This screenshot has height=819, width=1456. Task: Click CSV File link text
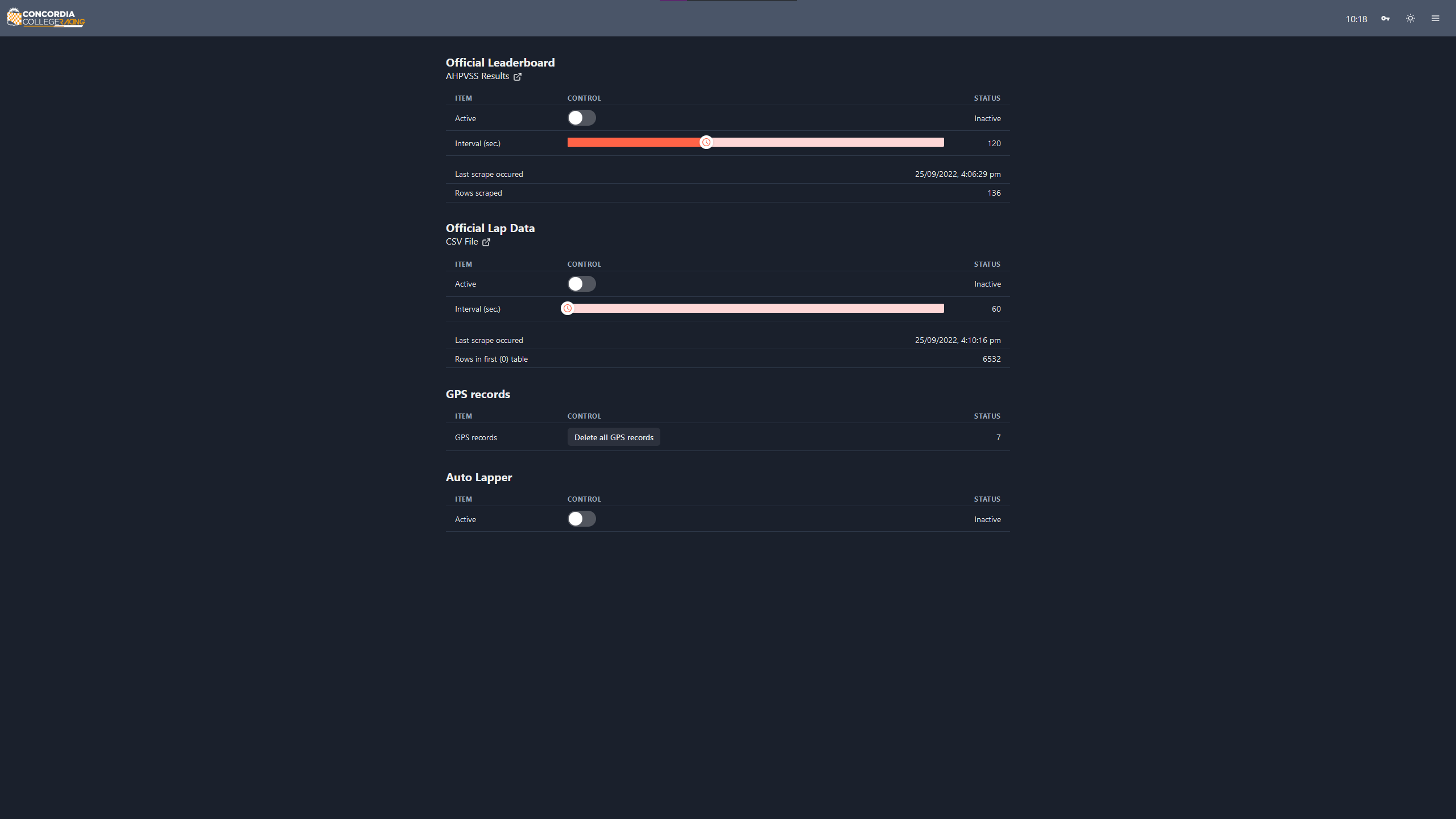[x=461, y=241]
